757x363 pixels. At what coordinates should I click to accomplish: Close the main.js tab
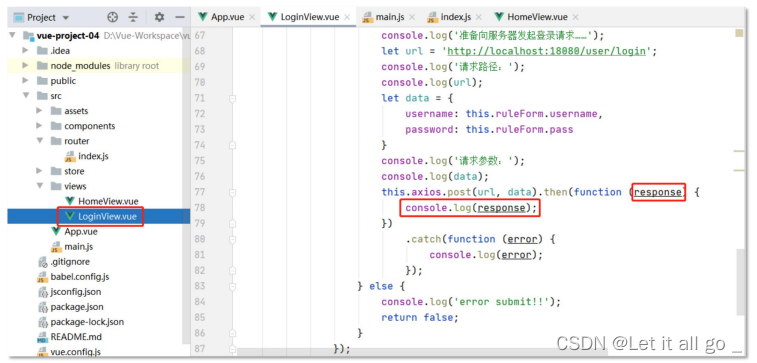[x=412, y=17]
